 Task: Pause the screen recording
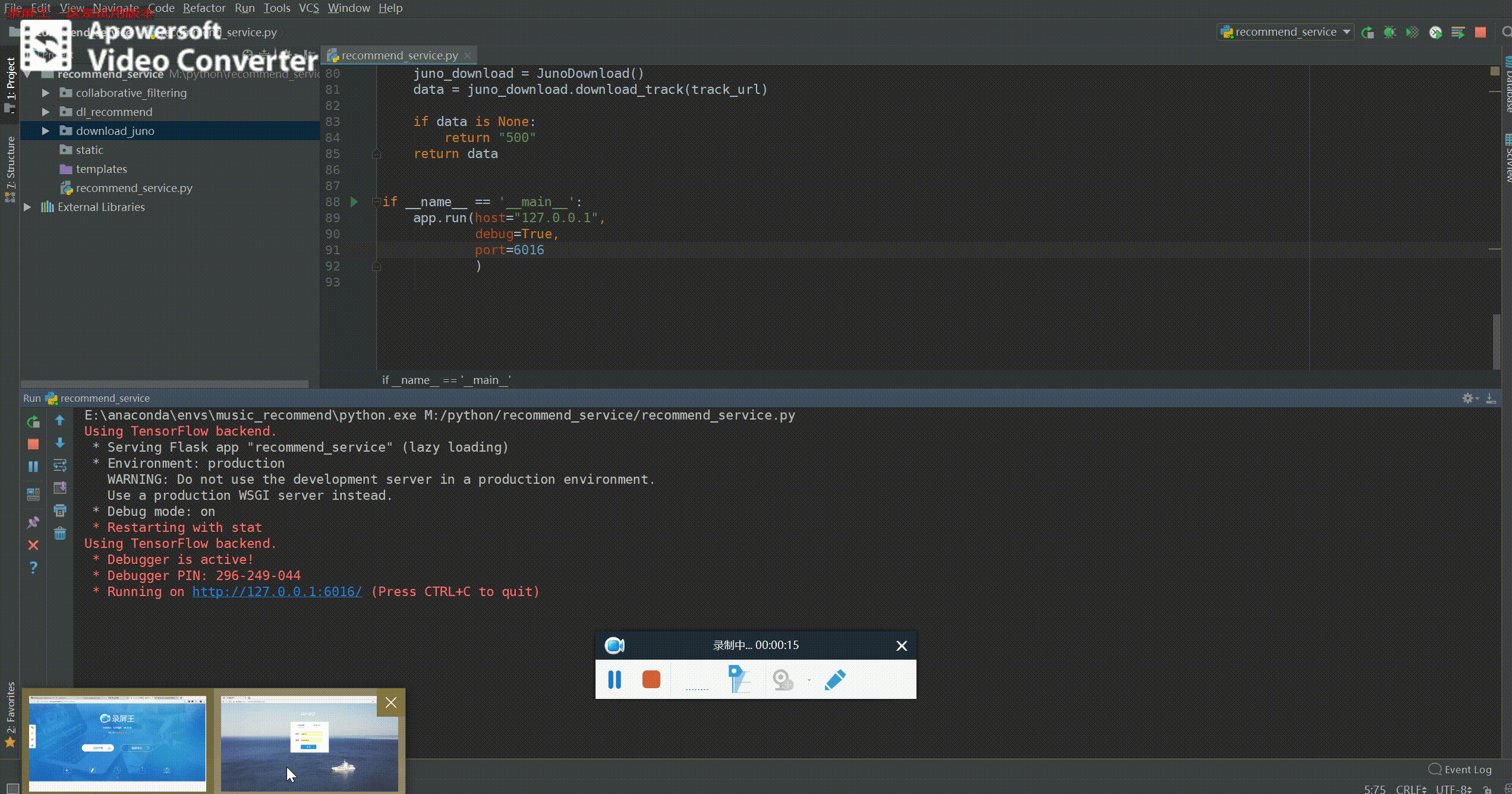point(615,679)
